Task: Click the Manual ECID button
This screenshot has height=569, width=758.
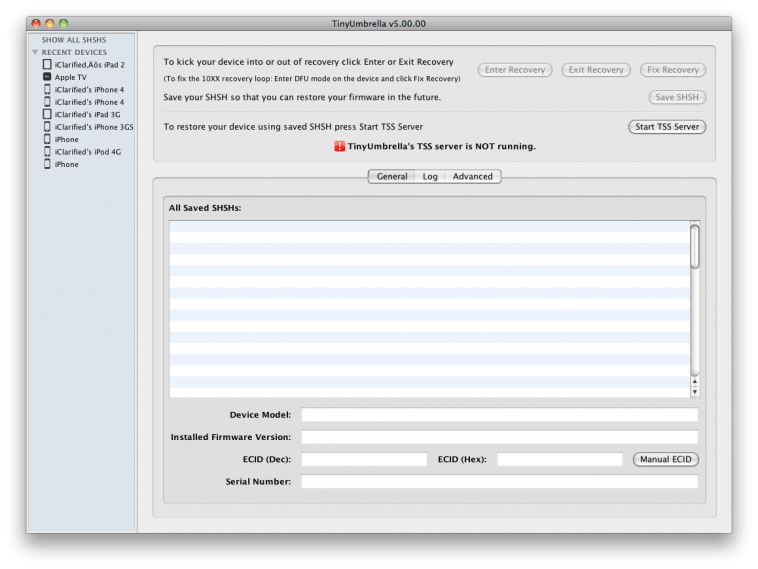Action: click(666, 459)
